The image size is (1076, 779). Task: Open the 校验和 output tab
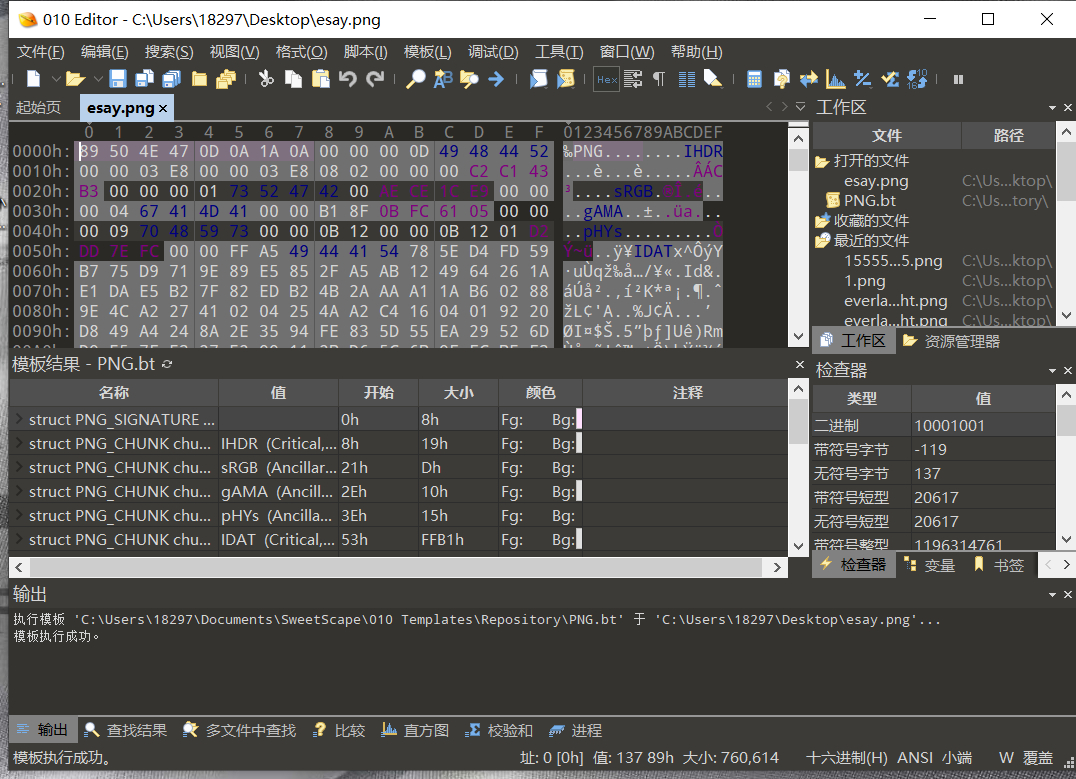(x=500, y=730)
